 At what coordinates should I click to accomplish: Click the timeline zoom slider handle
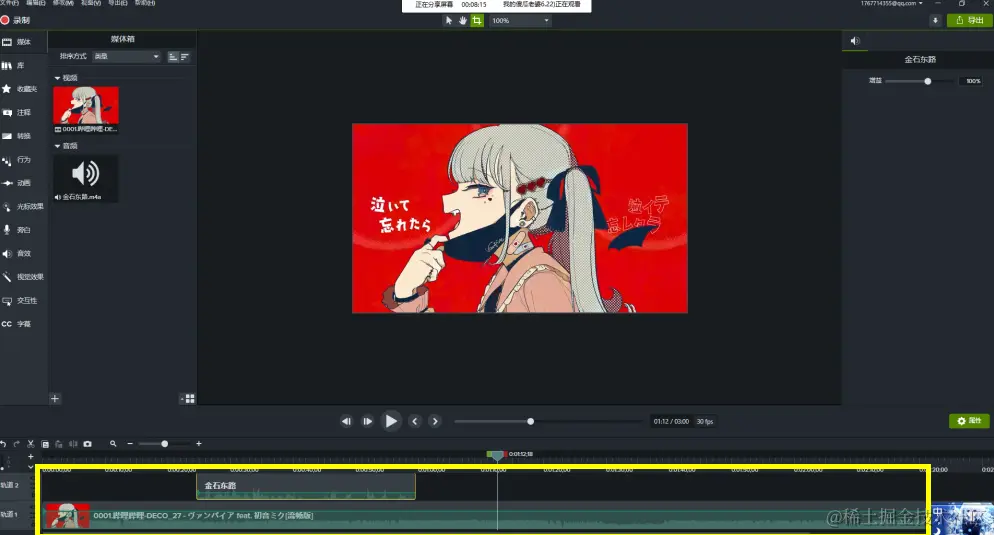[x=164, y=444]
